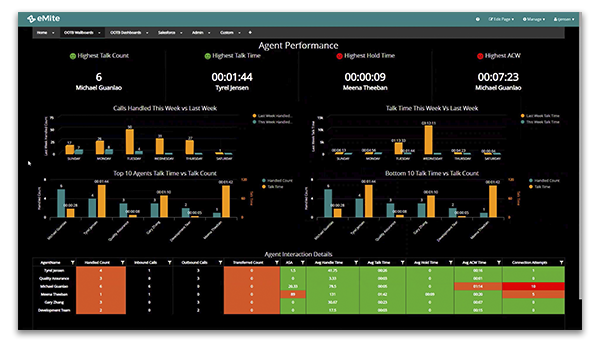600x360 pixels.
Task: Click the round help icon in header
Action: [x=478, y=19]
